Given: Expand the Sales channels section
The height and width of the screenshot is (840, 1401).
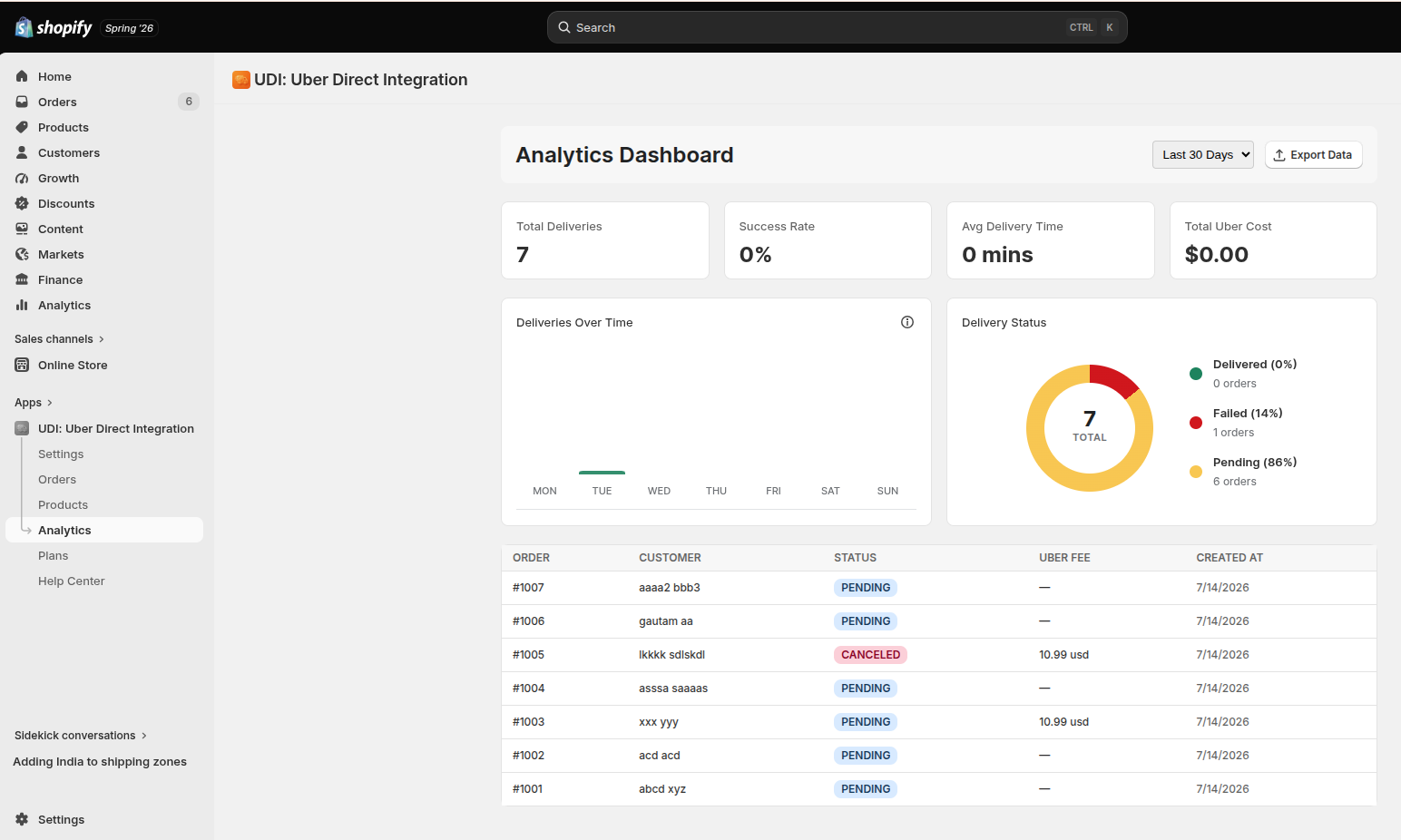Looking at the screenshot, I should [60, 338].
